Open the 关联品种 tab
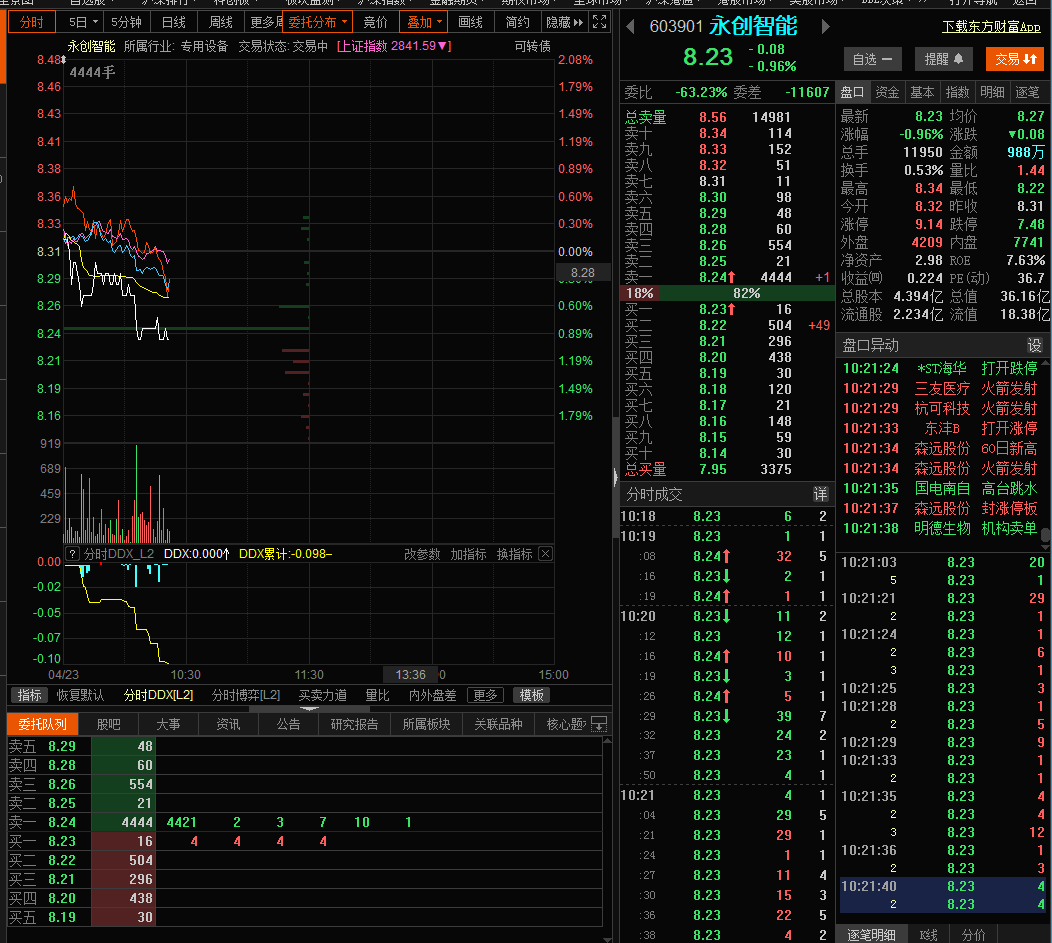 tap(498, 724)
